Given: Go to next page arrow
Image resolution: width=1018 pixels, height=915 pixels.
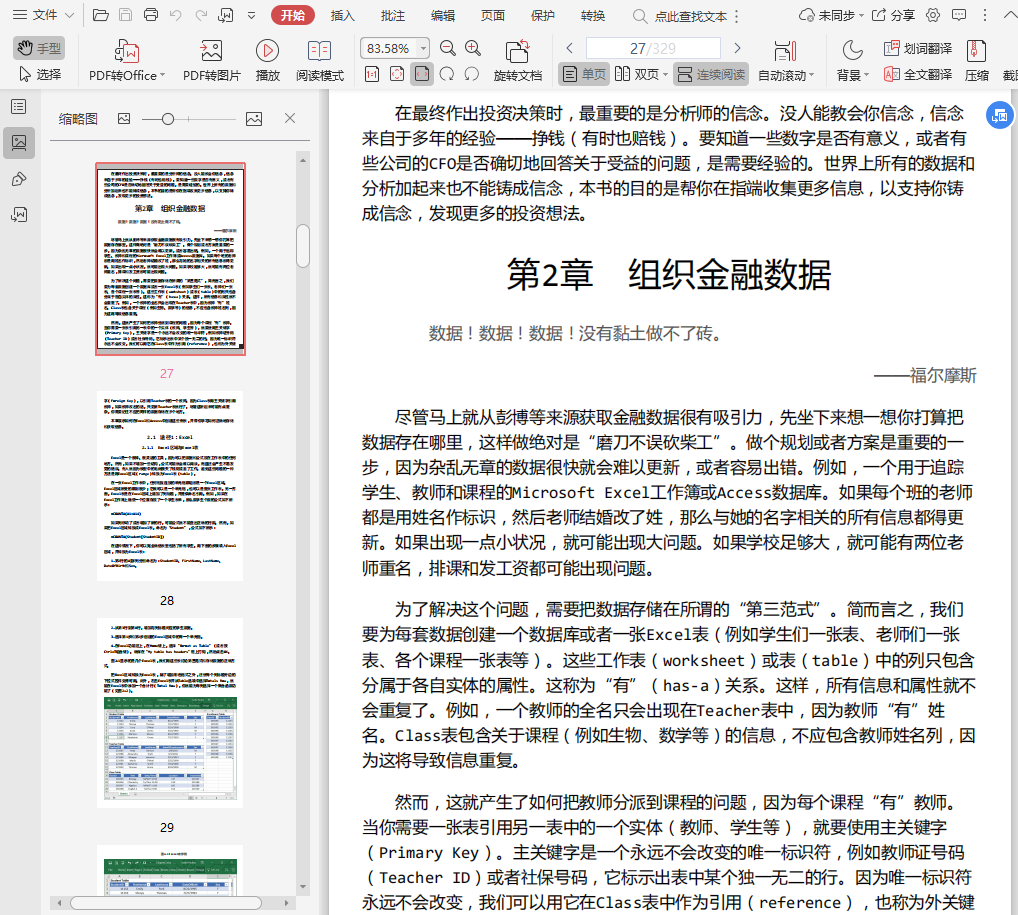Looking at the screenshot, I should point(737,48).
